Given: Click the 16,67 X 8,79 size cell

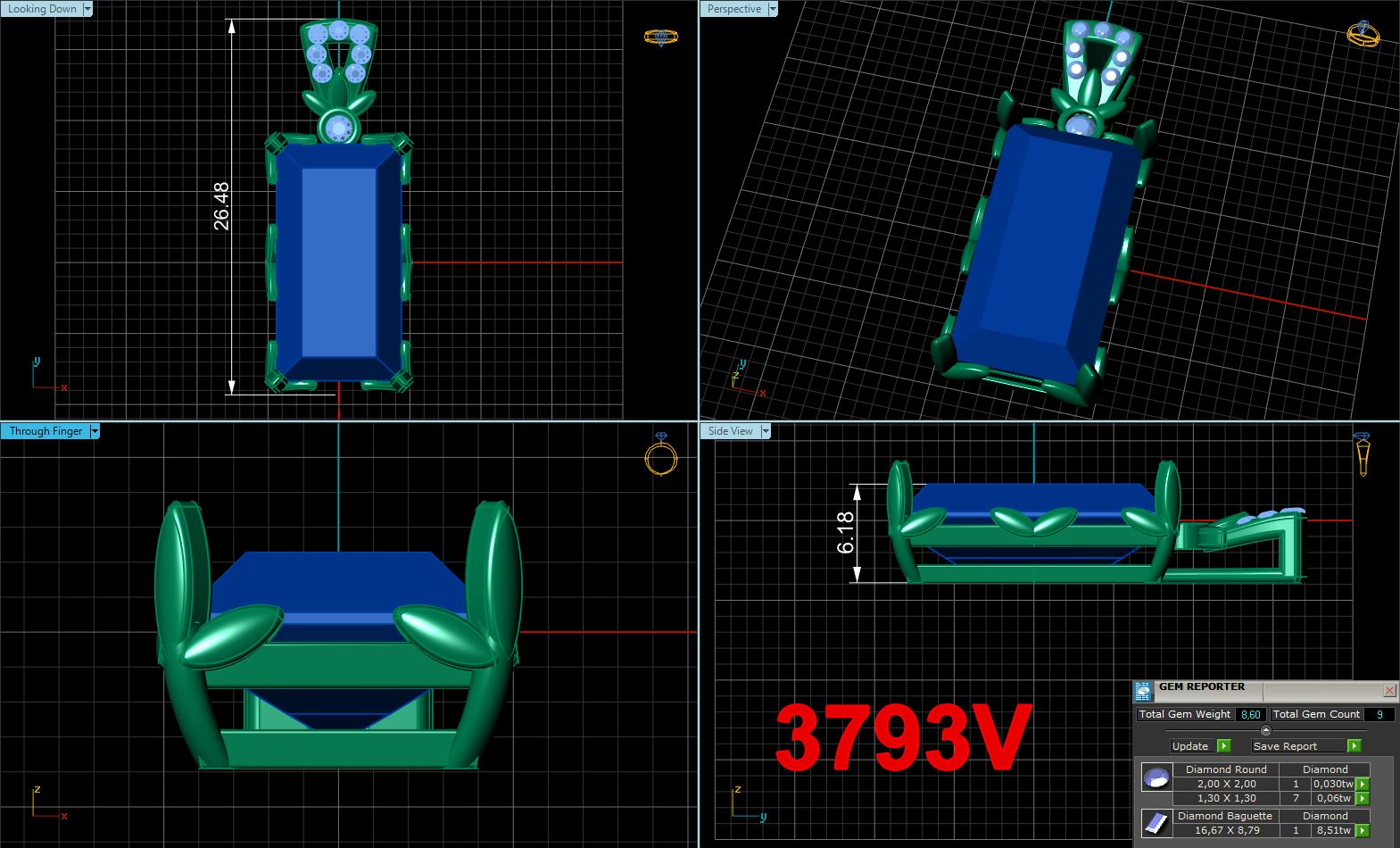Looking at the screenshot, I should [x=1226, y=830].
